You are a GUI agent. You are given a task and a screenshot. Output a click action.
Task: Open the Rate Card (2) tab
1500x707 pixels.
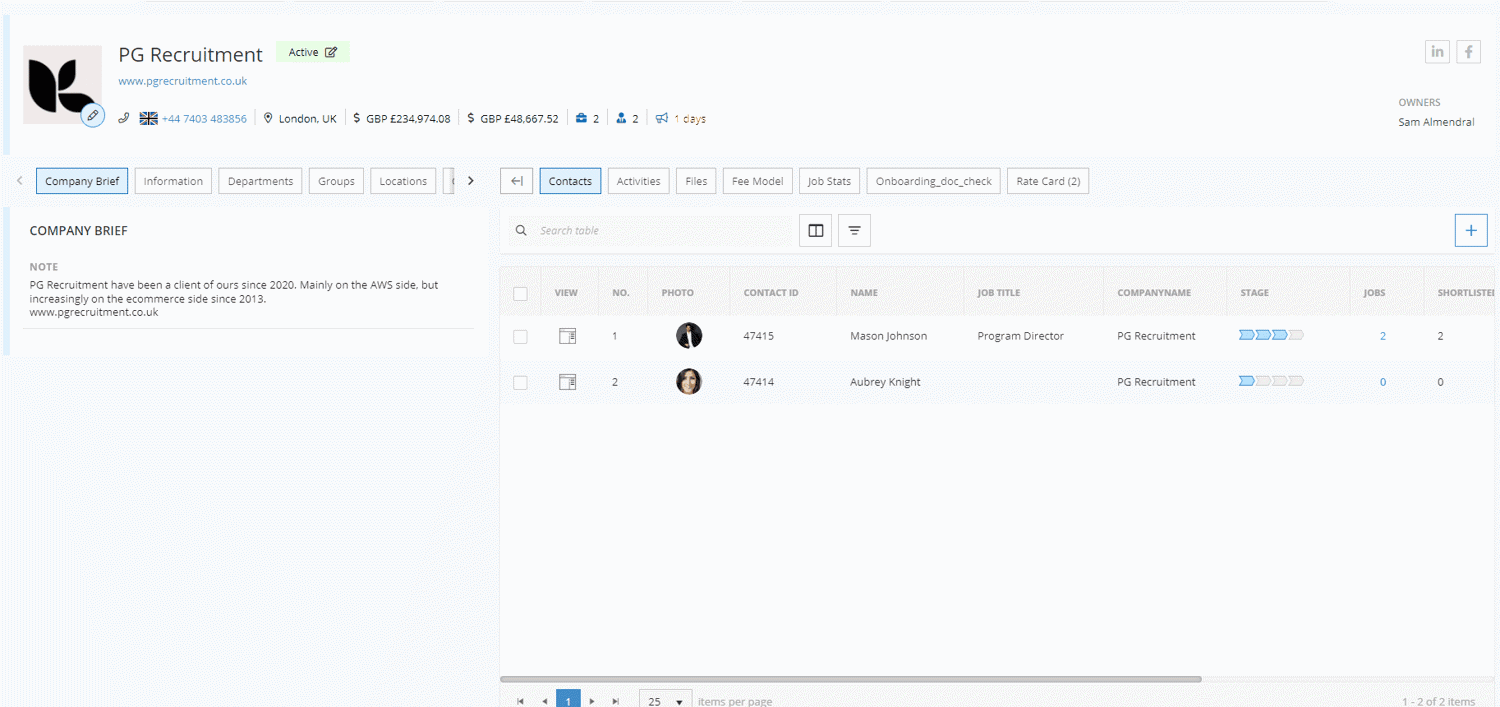point(1048,181)
